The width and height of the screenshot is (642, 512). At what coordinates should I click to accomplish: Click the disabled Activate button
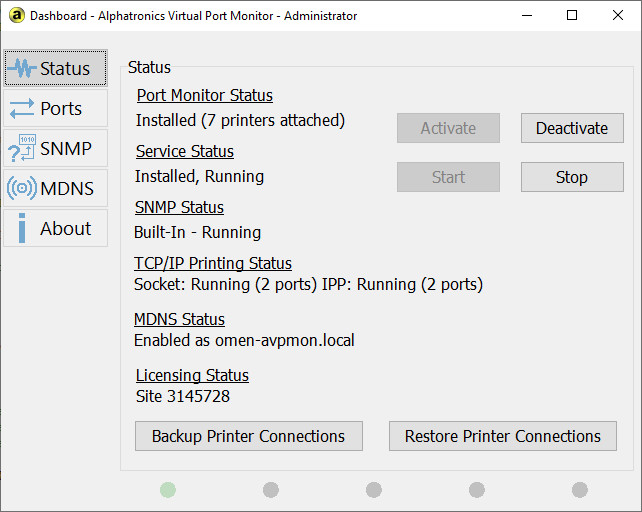pyautogui.click(x=448, y=128)
